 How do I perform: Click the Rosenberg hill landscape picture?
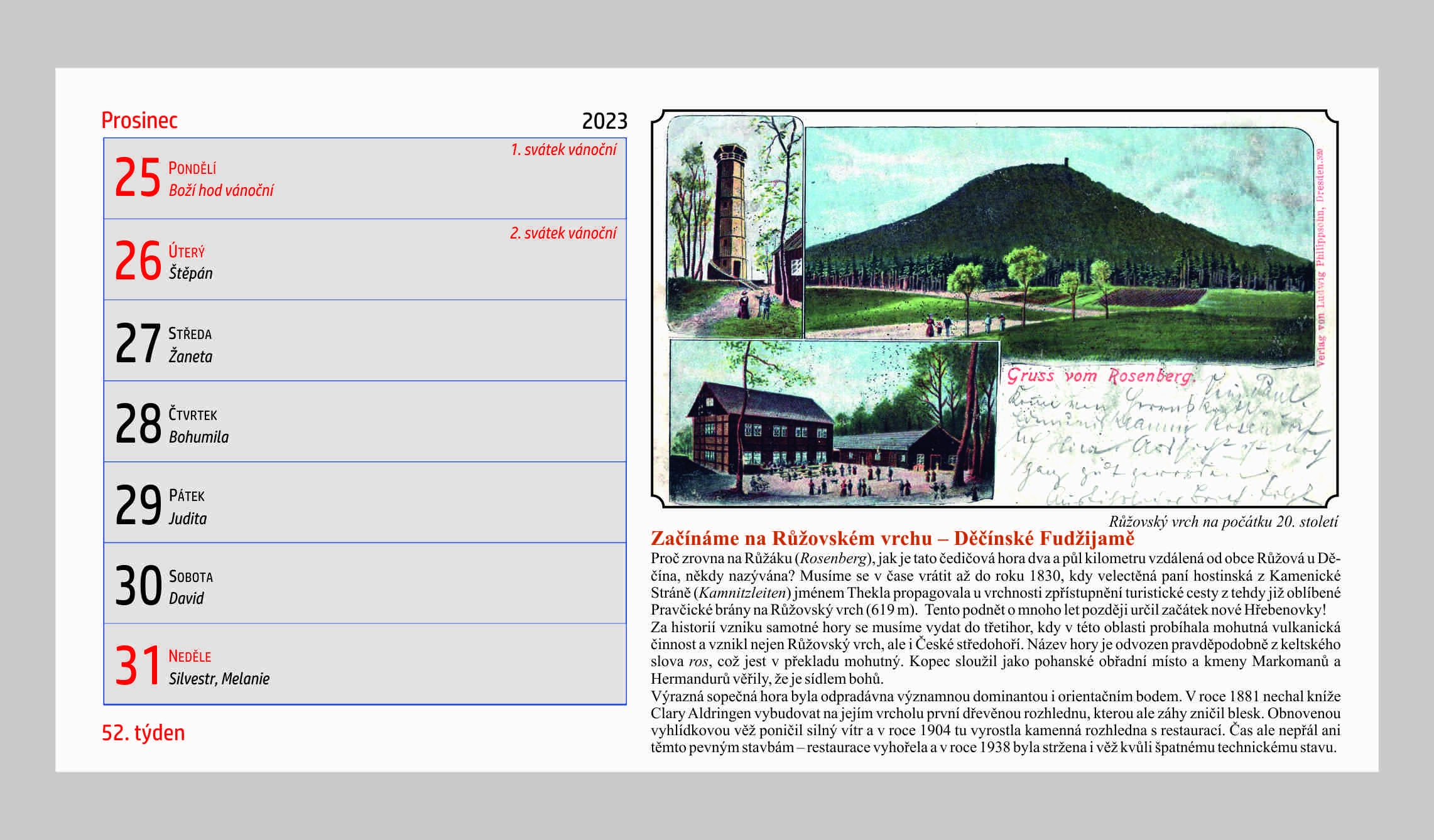tap(1060, 245)
